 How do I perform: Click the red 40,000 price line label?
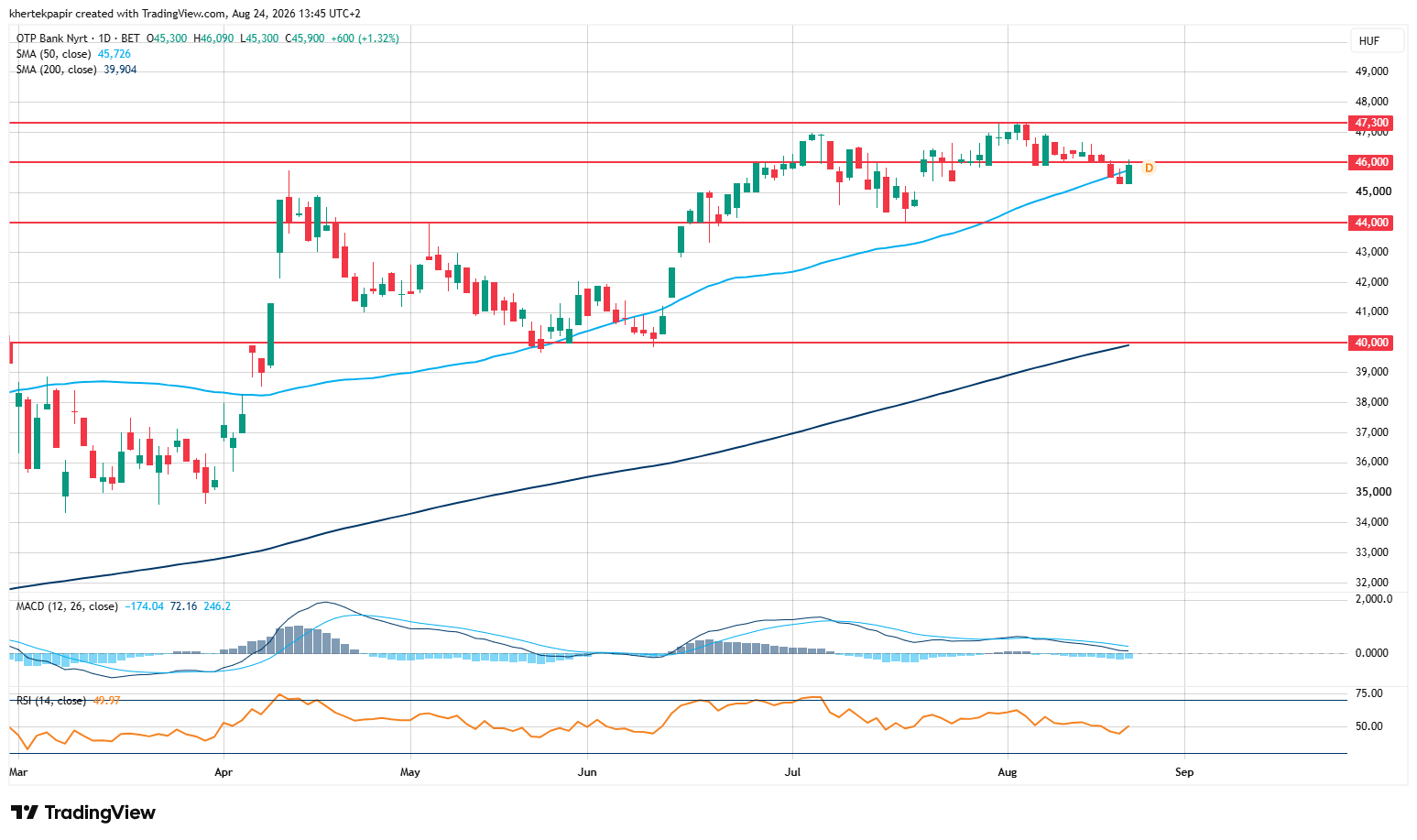1371,343
